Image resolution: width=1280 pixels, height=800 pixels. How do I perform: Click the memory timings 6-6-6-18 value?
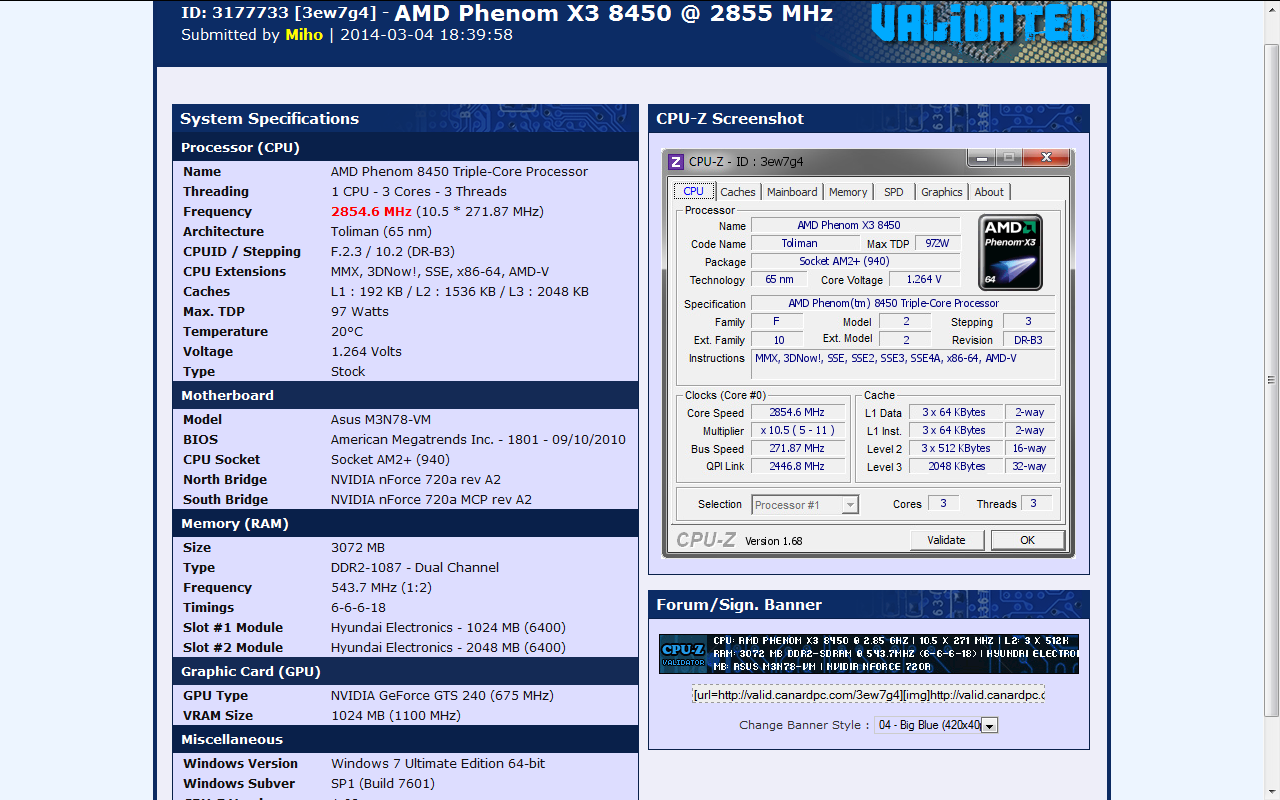358,608
